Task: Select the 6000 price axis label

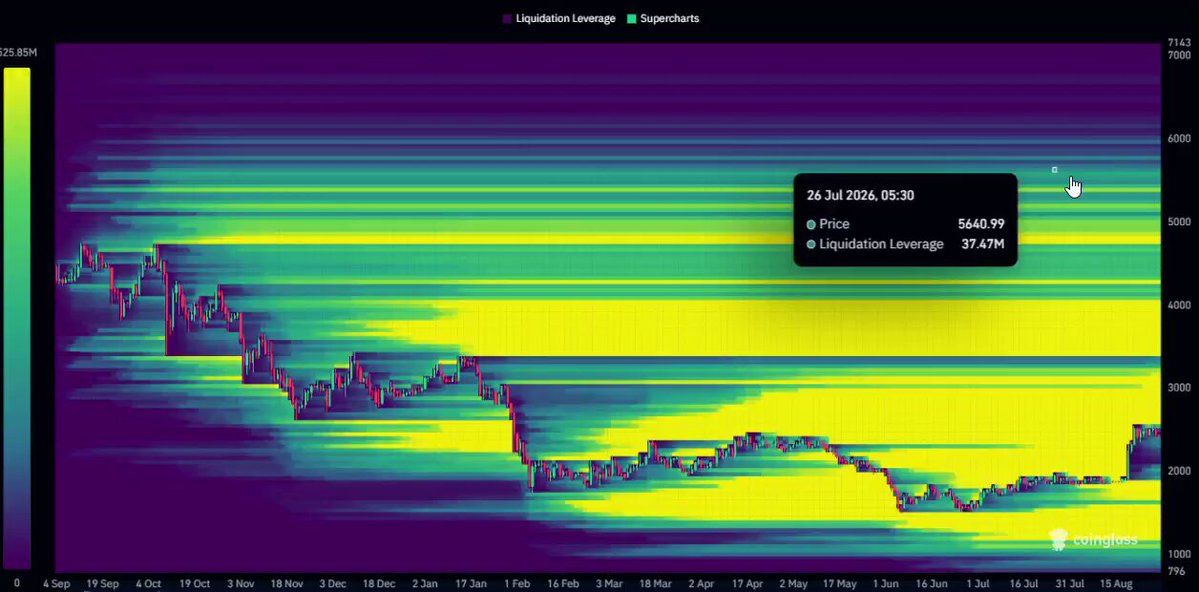Action: (1179, 138)
